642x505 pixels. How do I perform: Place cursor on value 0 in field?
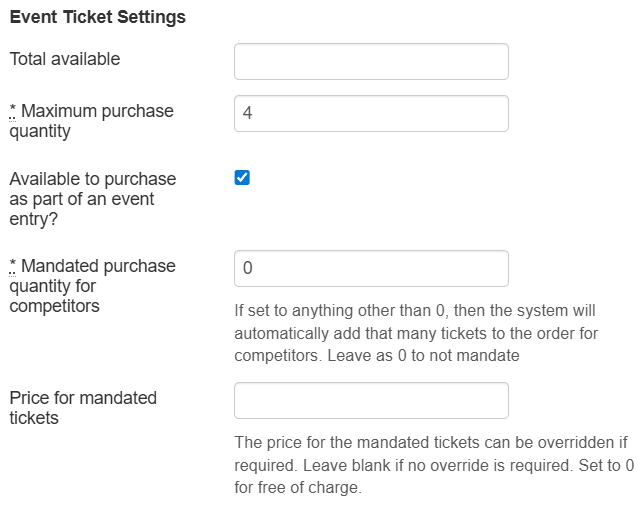pos(248,268)
